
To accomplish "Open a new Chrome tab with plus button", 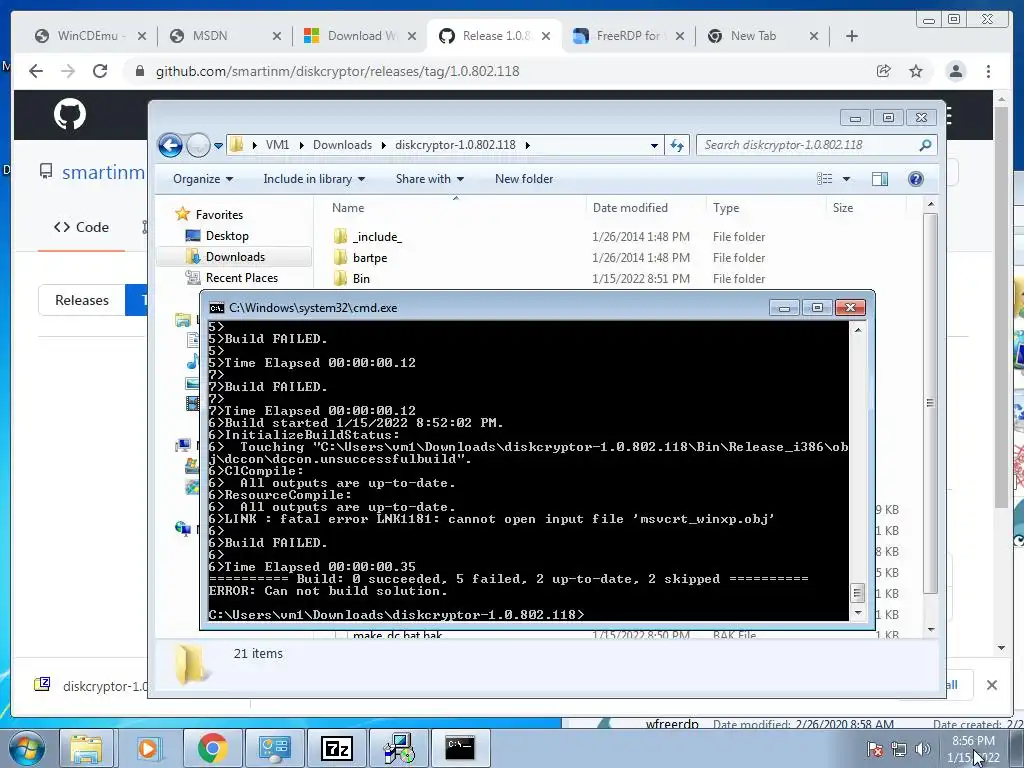I will tap(852, 36).
